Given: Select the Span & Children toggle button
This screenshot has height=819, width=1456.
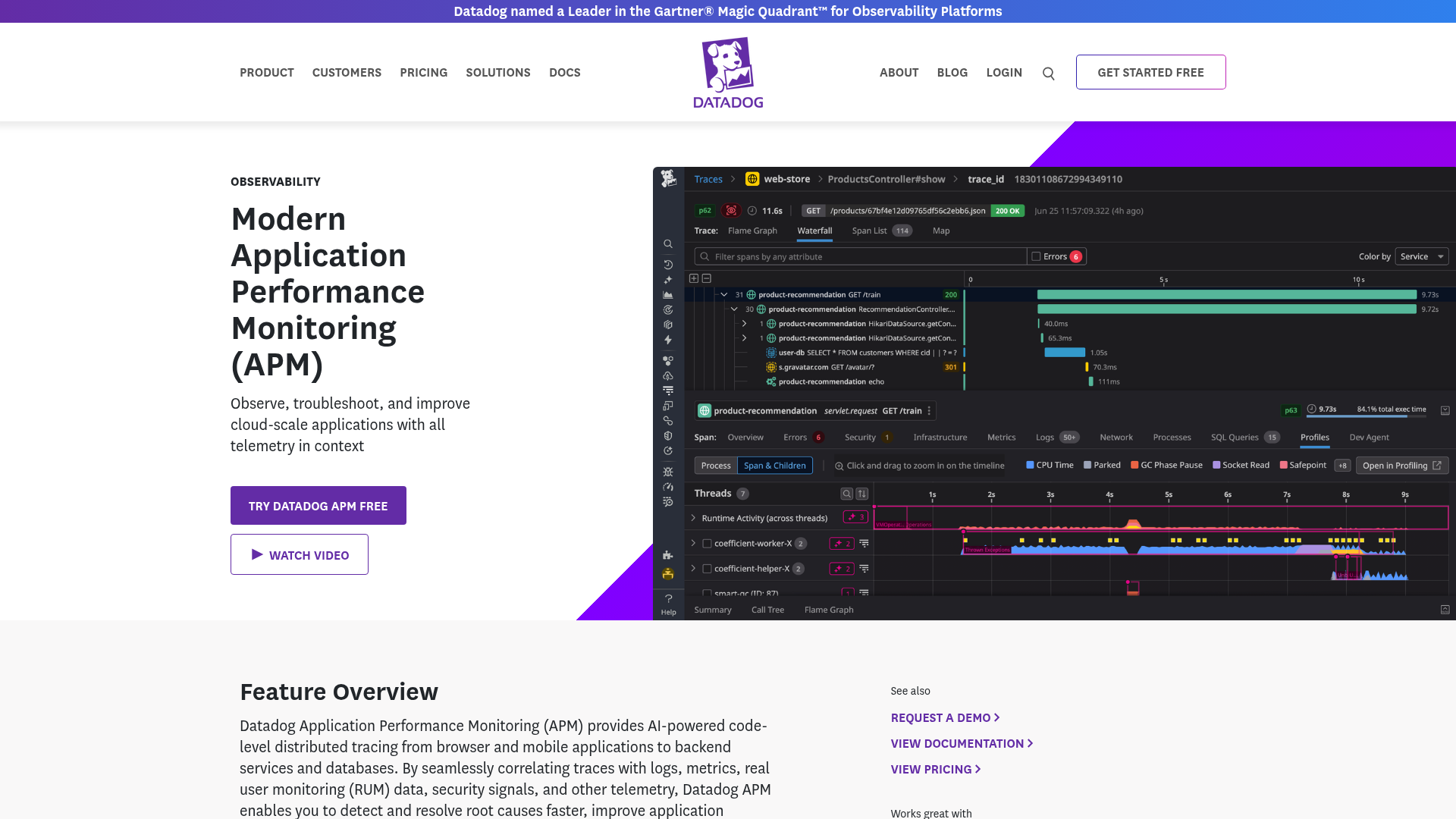Looking at the screenshot, I should click(775, 466).
